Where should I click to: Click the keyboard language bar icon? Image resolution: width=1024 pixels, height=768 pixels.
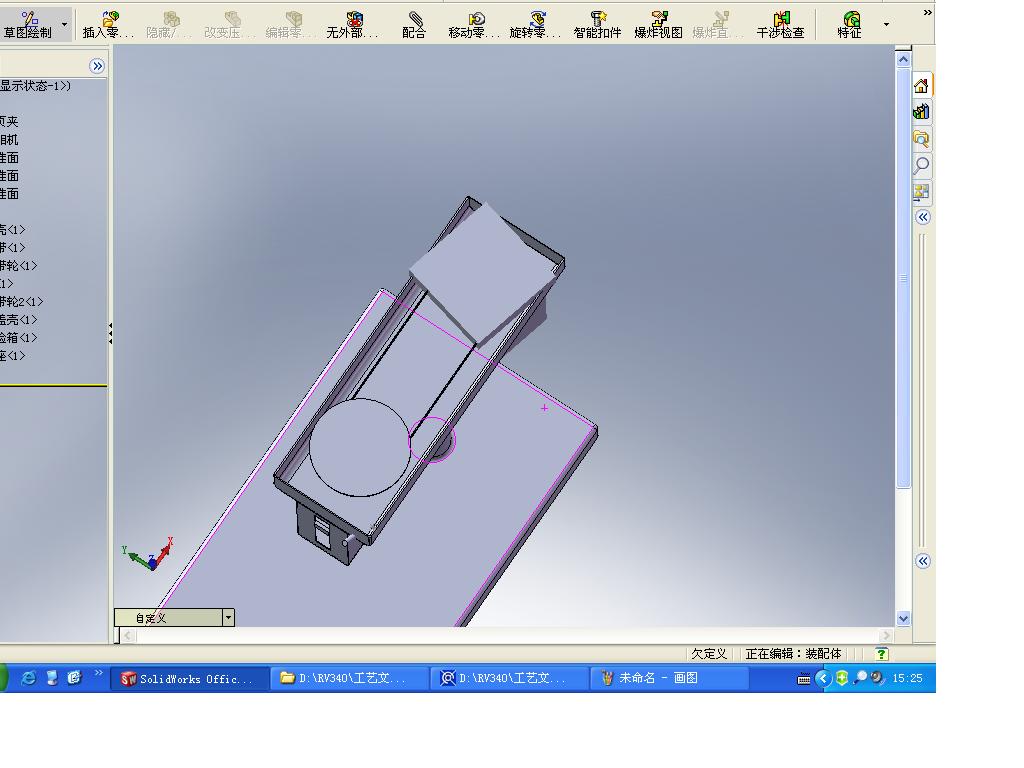[x=804, y=679]
